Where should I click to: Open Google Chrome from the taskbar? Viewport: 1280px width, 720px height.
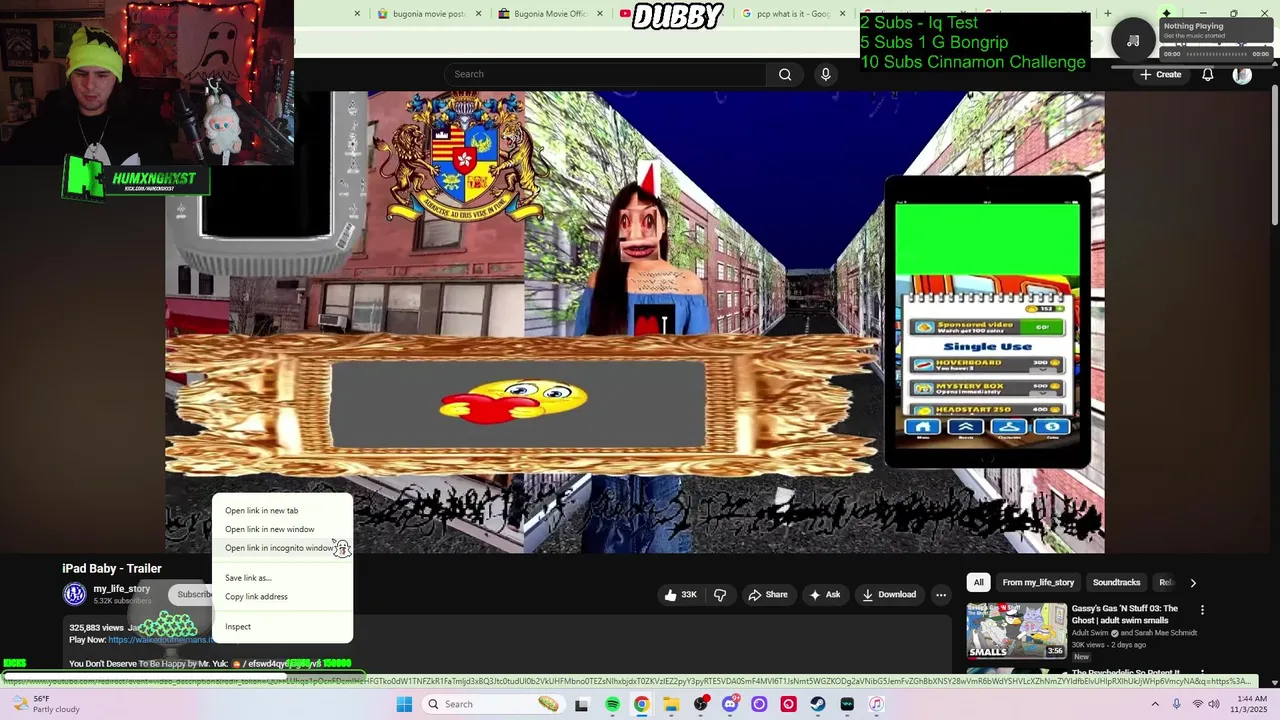click(641, 704)
